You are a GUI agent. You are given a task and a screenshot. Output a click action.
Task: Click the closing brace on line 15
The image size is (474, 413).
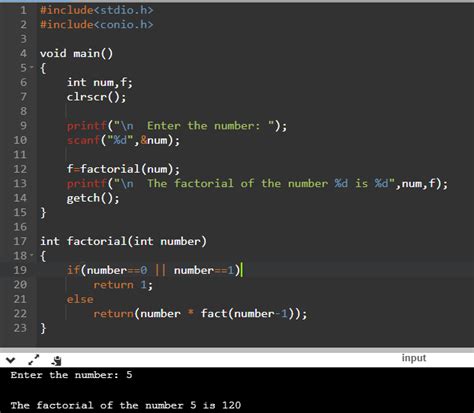(x=43, y=212)
